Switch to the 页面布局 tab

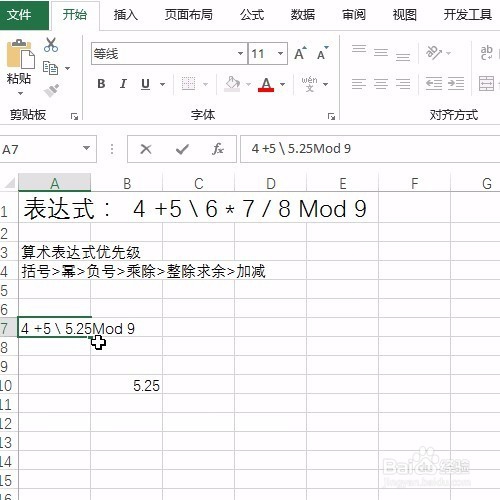[x=188, y=15]
